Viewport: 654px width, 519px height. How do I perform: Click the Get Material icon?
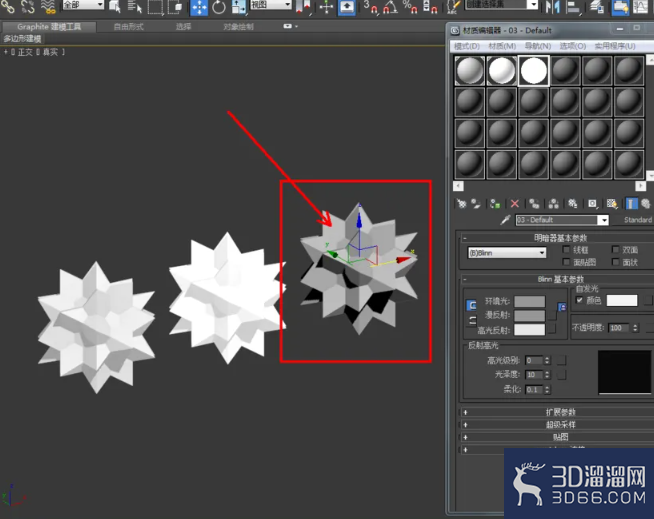coord(461,204)
